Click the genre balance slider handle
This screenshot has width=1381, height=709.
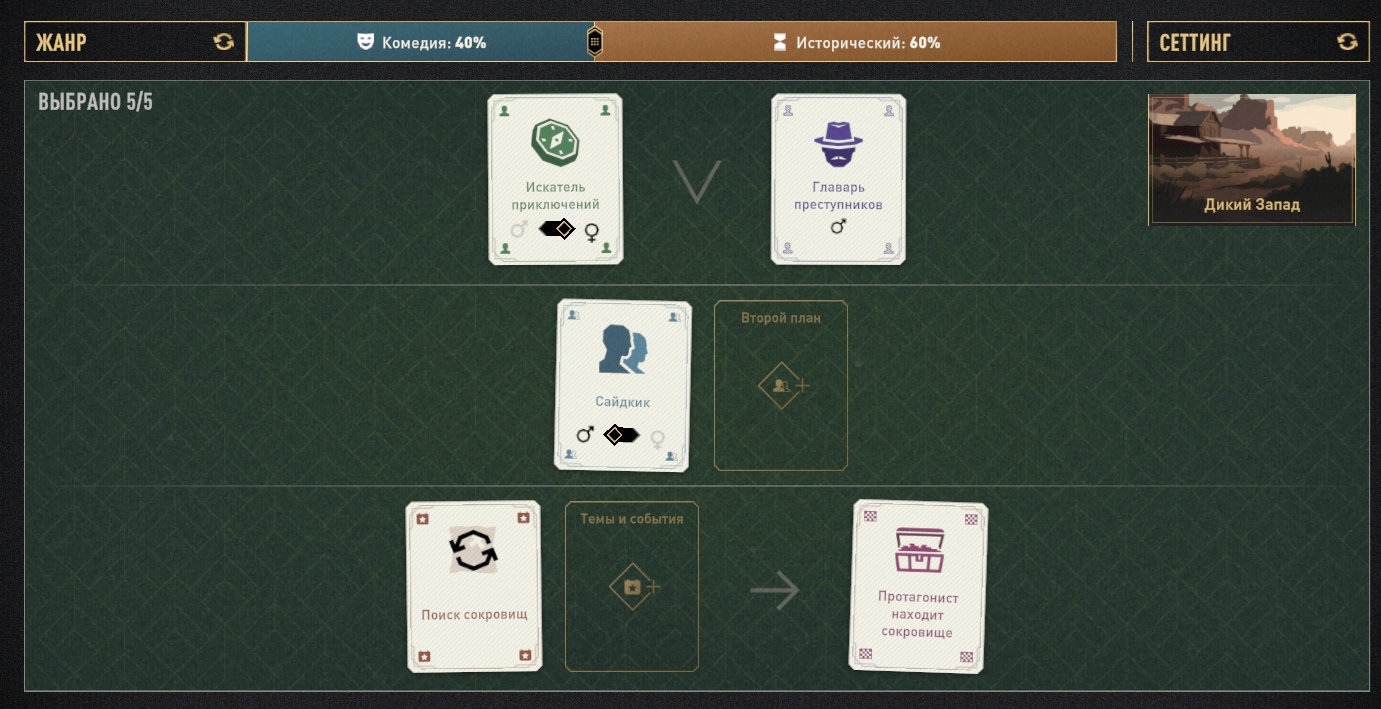pyautogui.click(x=595, y=42)
